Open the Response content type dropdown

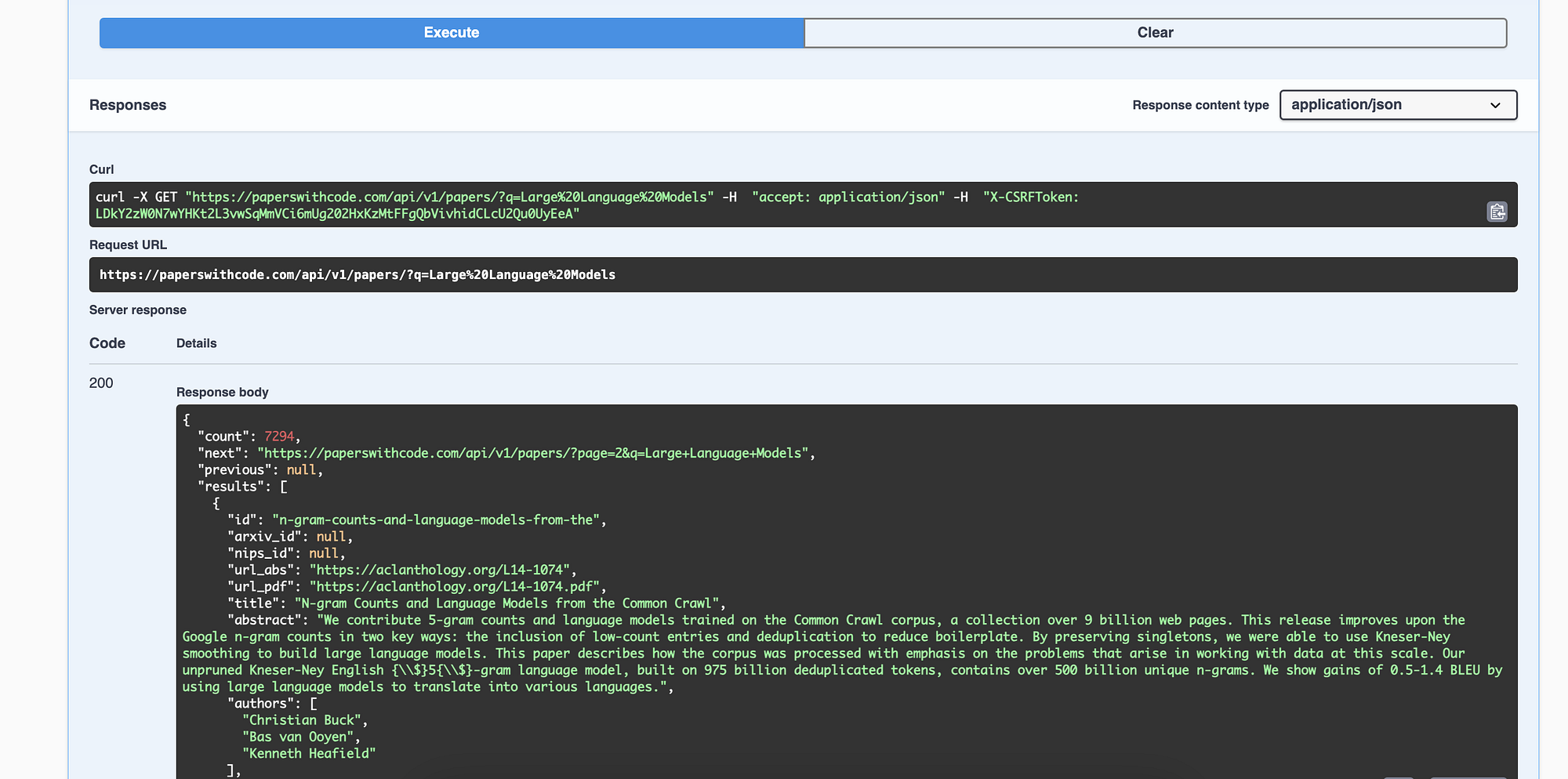tap(1398, 105)
